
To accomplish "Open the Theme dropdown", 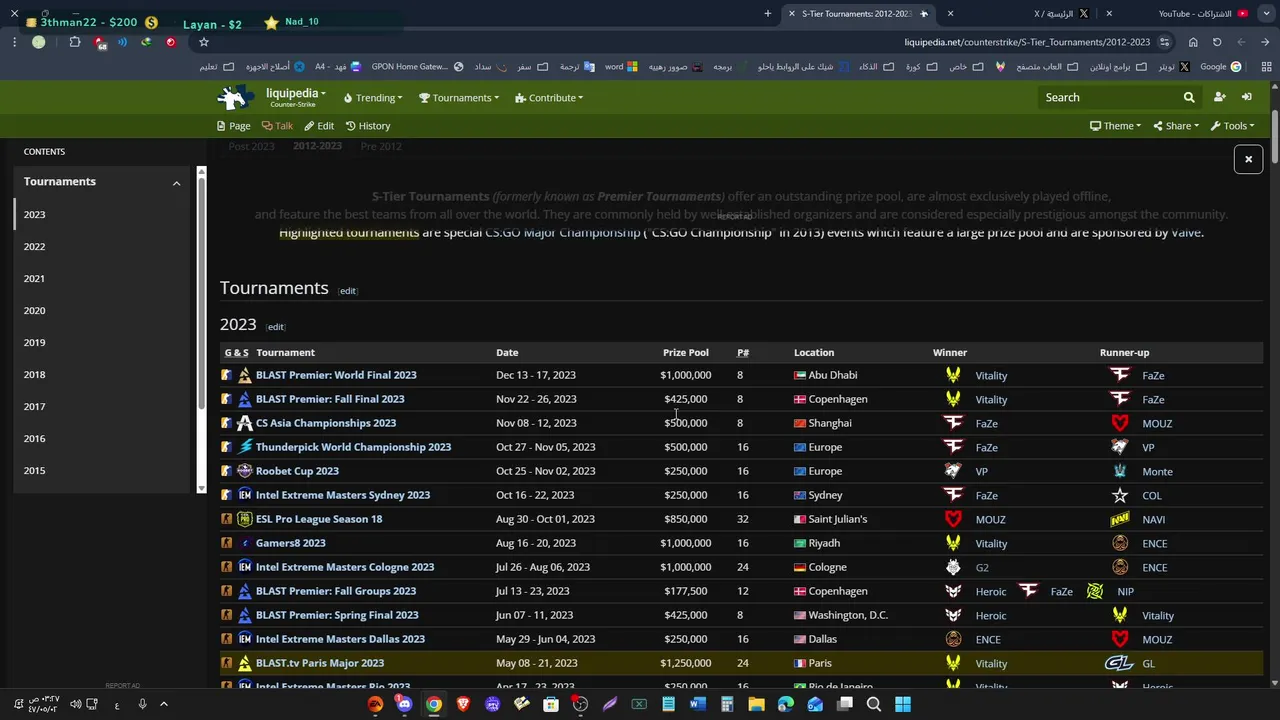I will point(1117,126).
